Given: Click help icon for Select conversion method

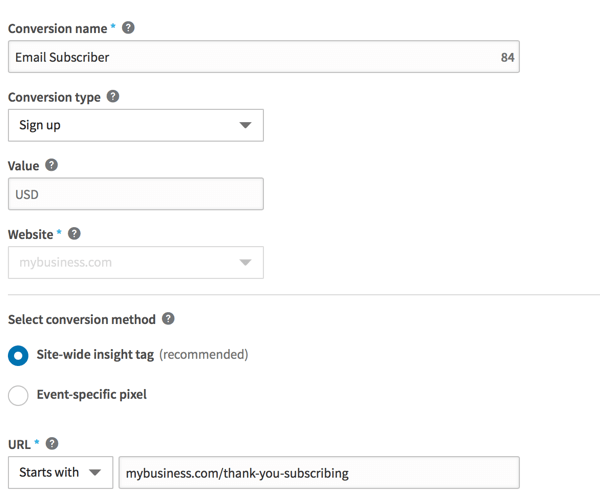Looking at the screenshot, I should point(168,319).
